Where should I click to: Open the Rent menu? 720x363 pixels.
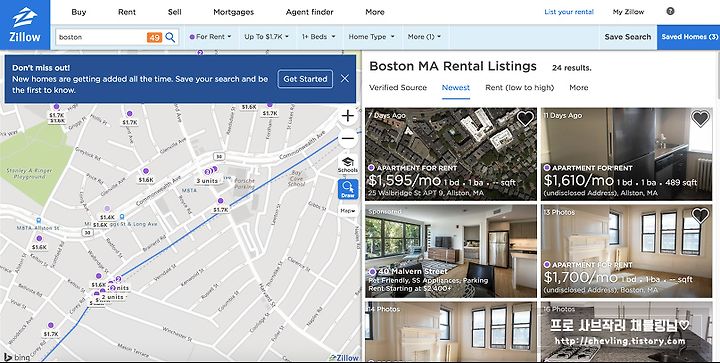(127, 12)
